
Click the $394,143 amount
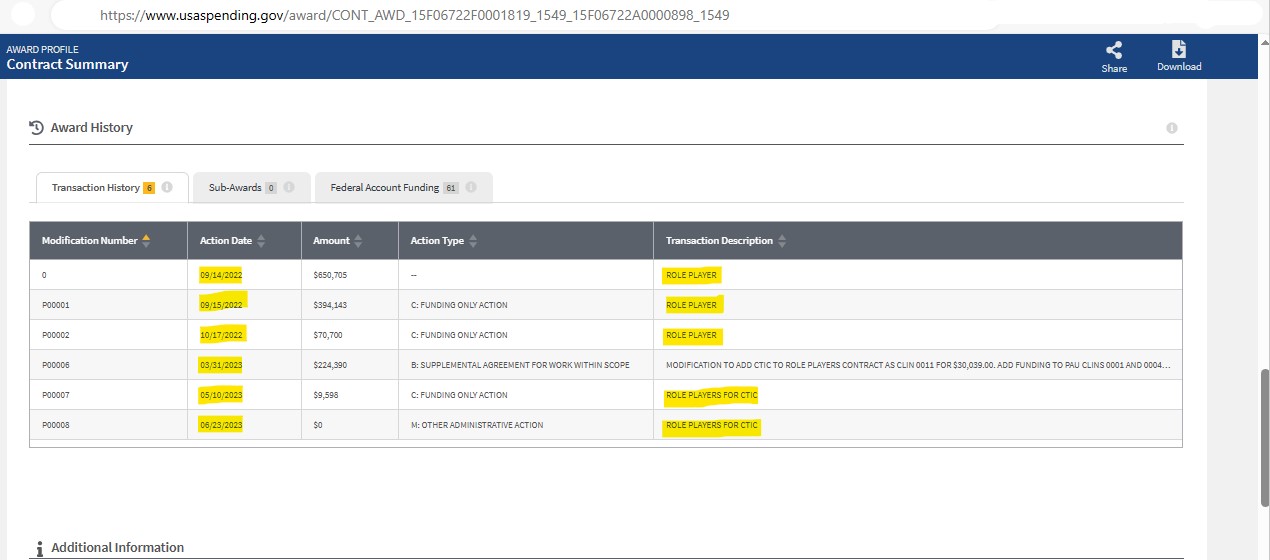(x=330, y=305)
